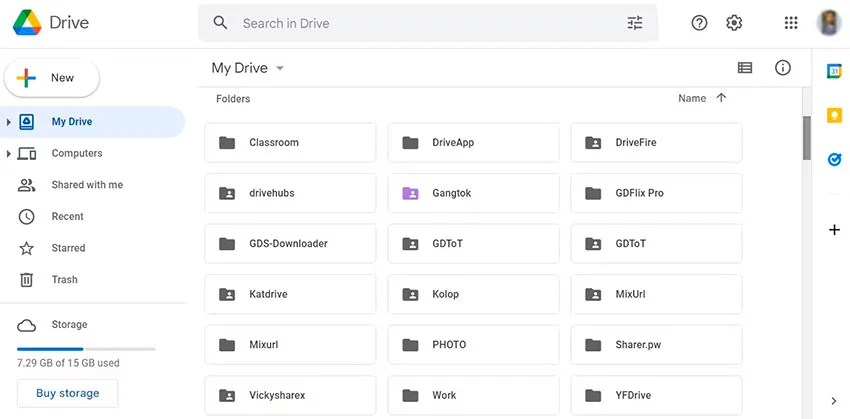Select the drivehubs folder
The width and height of the screenshot is (850, 419).
[290, 193]
